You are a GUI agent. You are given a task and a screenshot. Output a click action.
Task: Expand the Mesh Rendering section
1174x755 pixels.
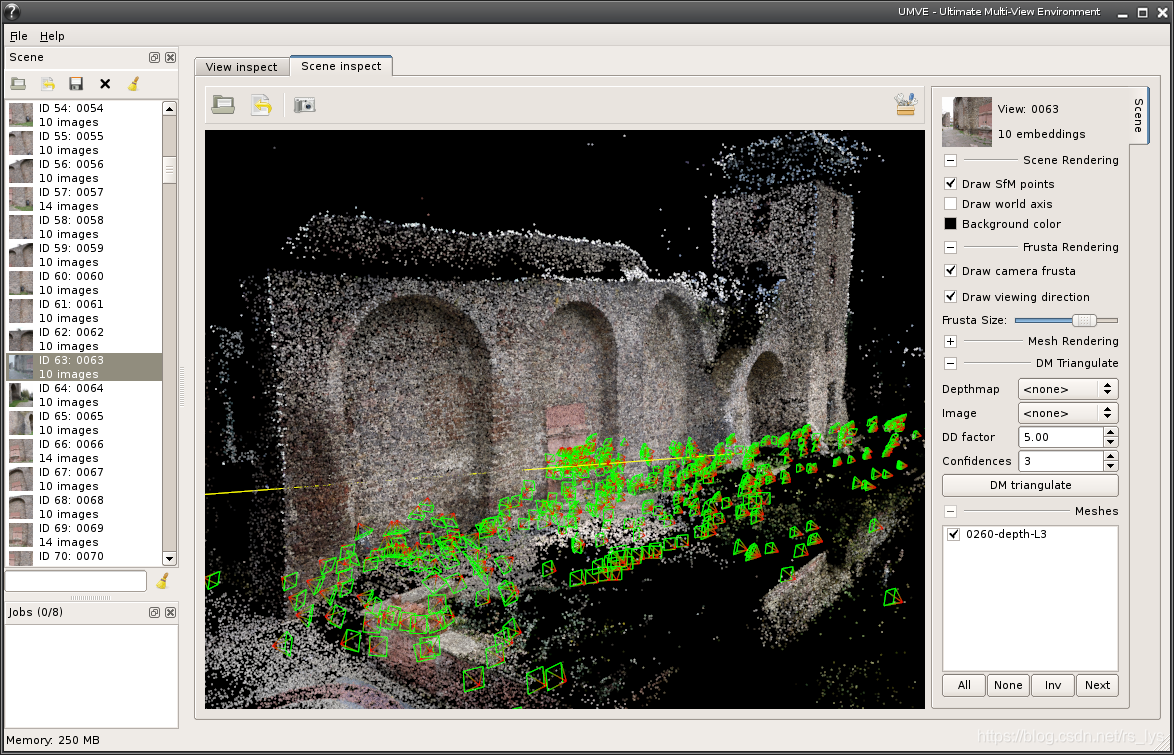pyautogui.click(x=950, y=342)
